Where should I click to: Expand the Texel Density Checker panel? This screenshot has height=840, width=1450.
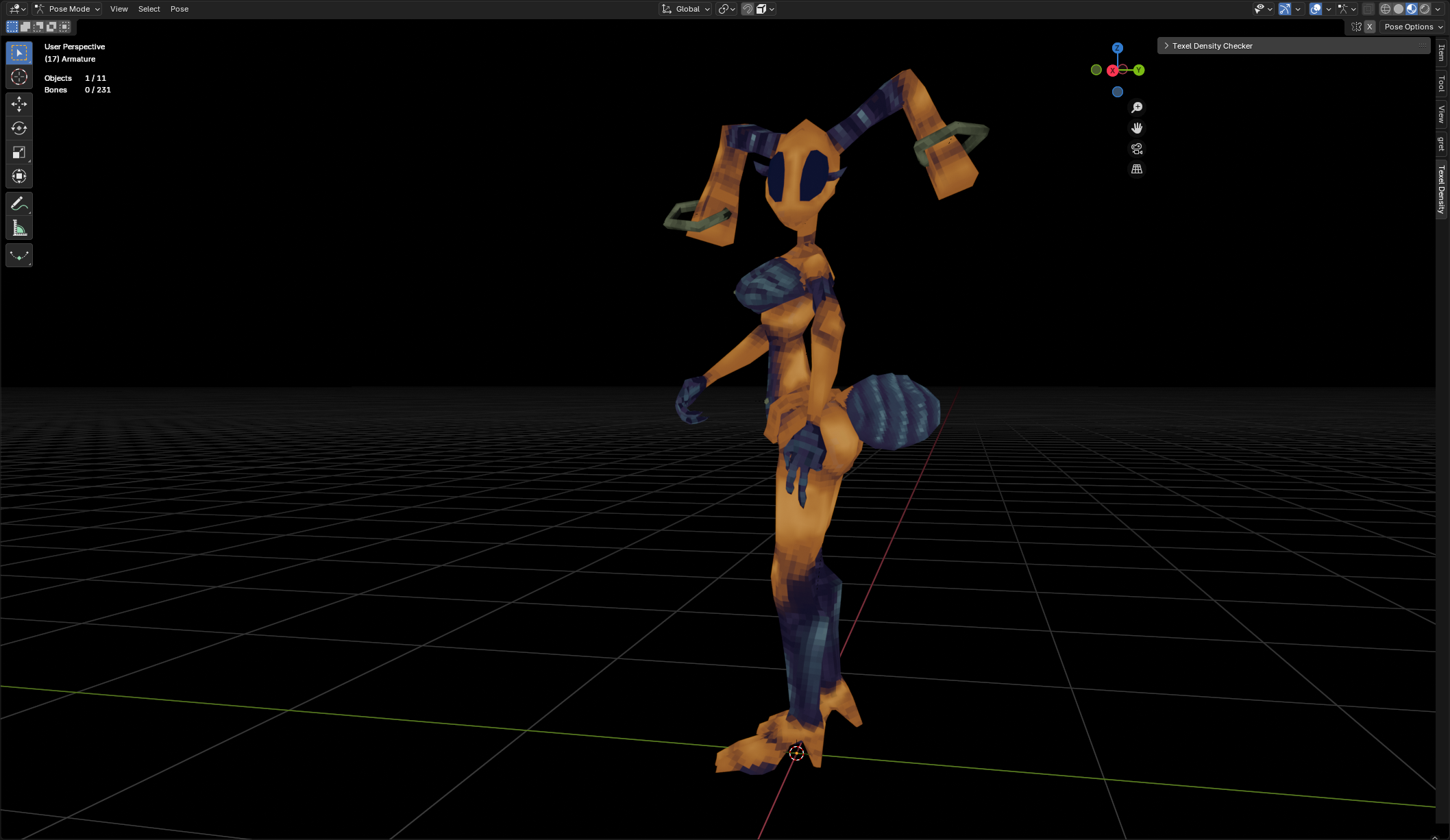click(x=1212, y=46)
